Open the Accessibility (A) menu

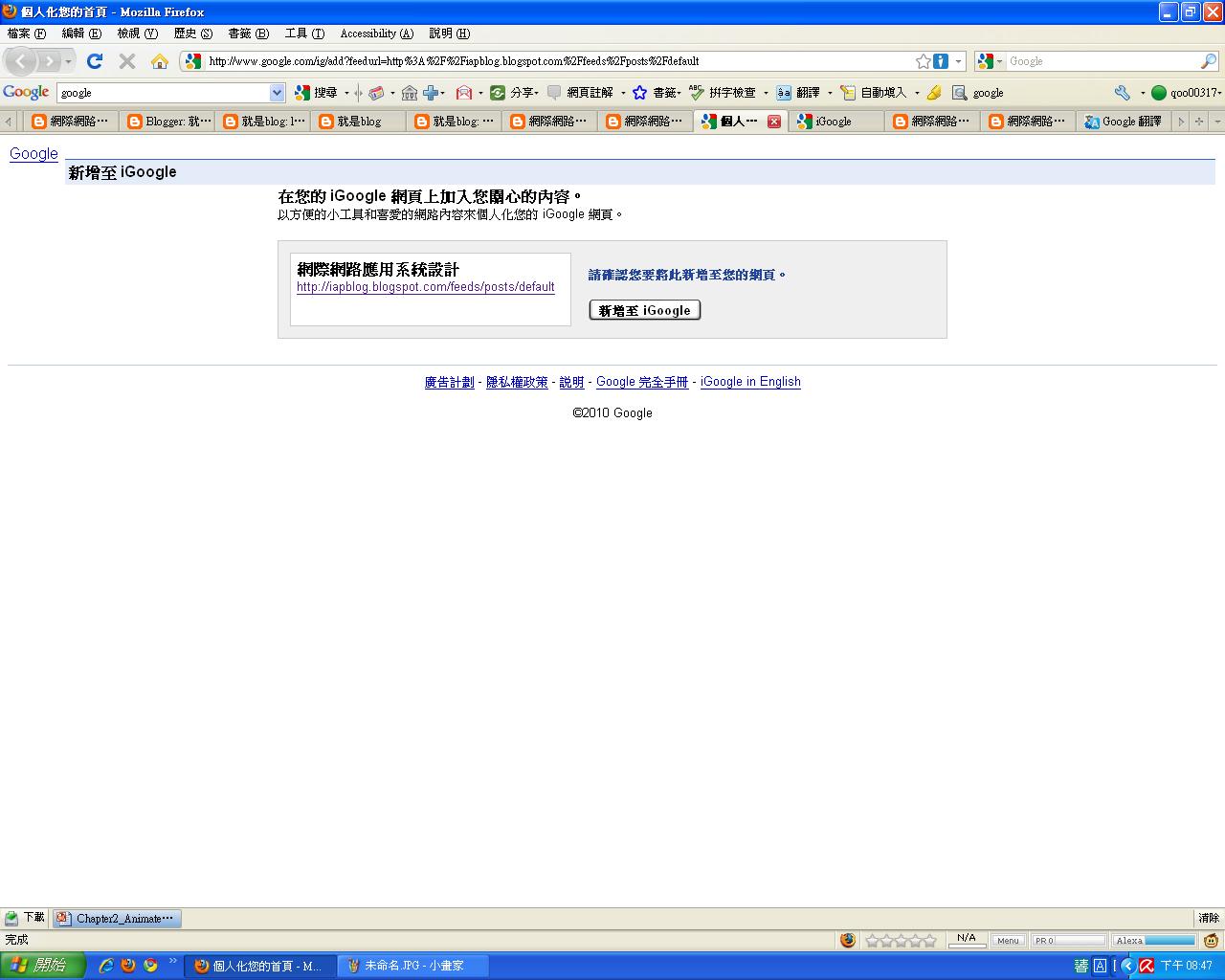(x=377, y=33)
